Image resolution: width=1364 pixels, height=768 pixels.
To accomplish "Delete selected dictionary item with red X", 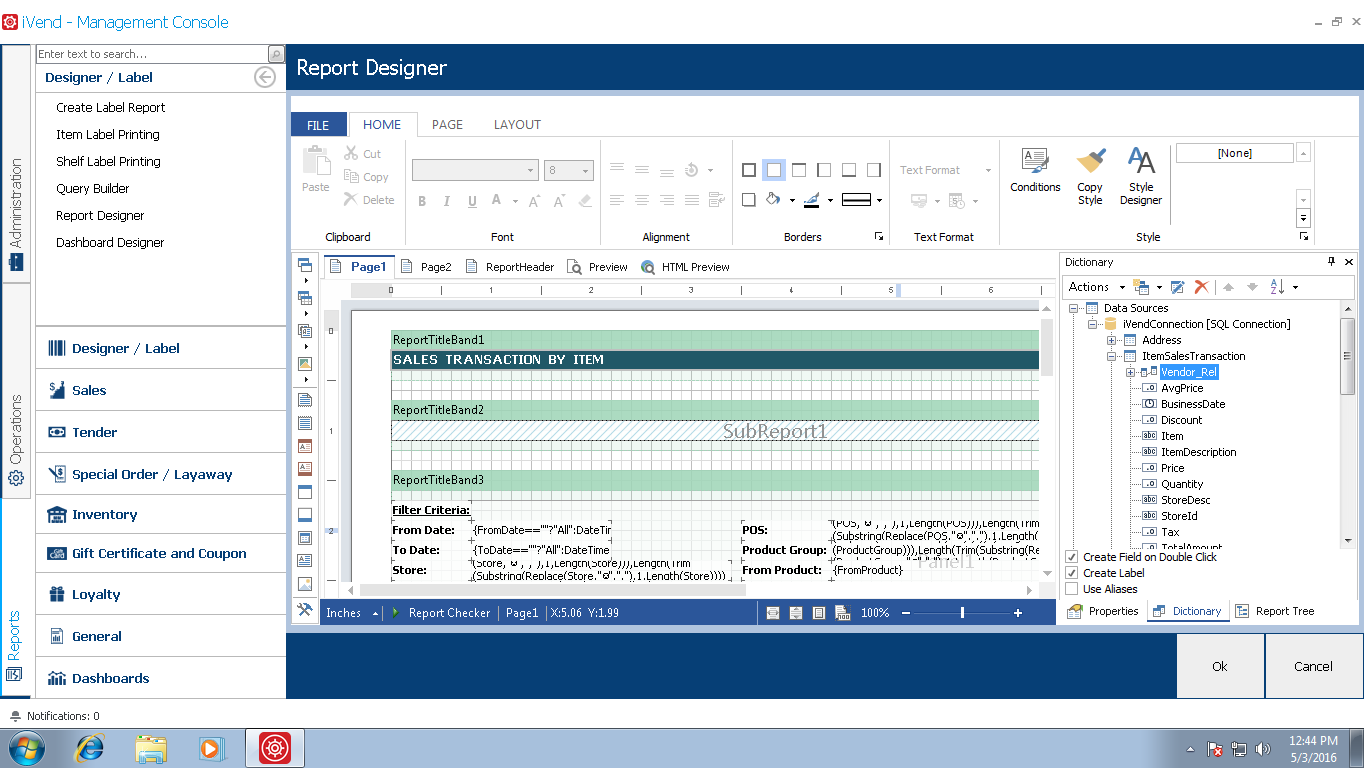I will click(1202, 287).
